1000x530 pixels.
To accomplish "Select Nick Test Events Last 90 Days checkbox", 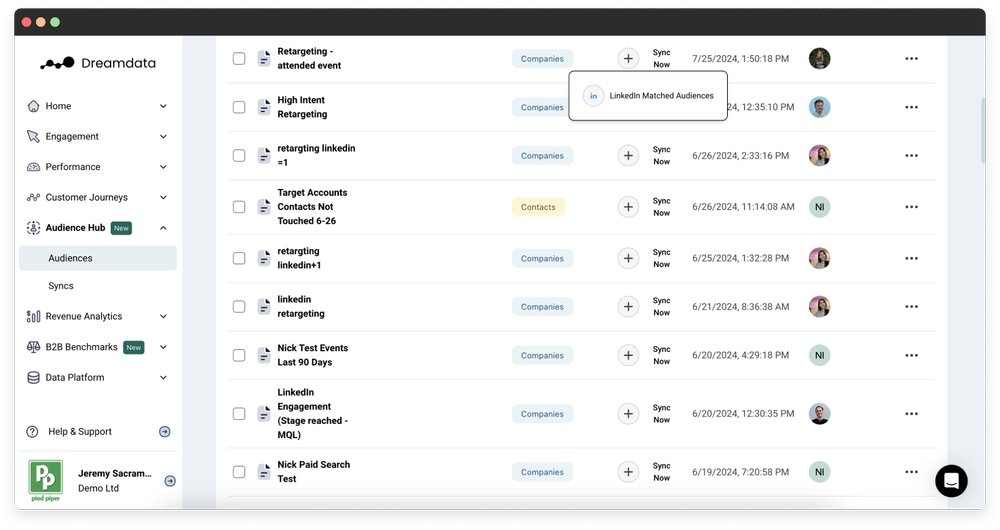I will (239, 355).
